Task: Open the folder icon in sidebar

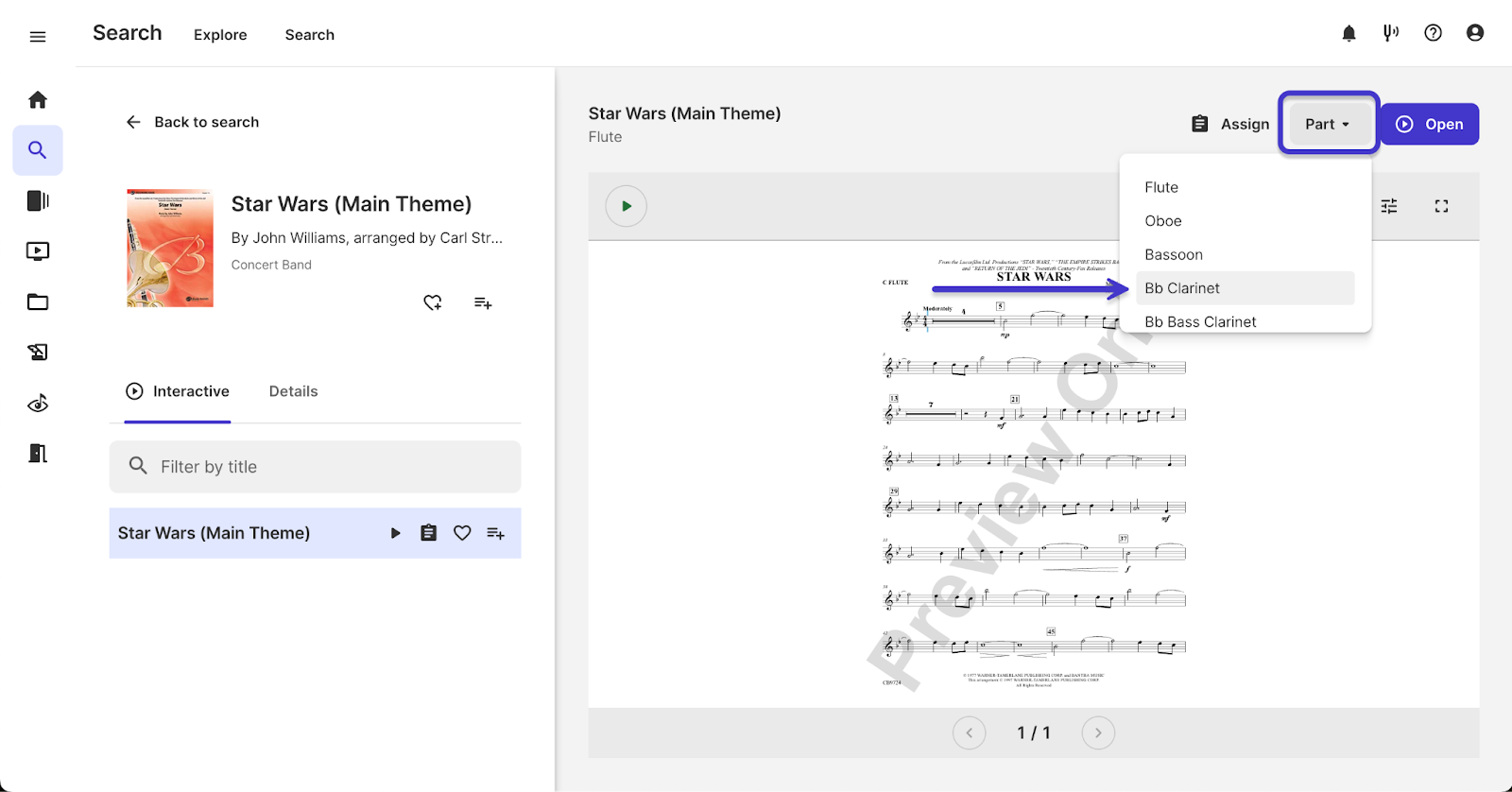Action: (x=38, y=302)
